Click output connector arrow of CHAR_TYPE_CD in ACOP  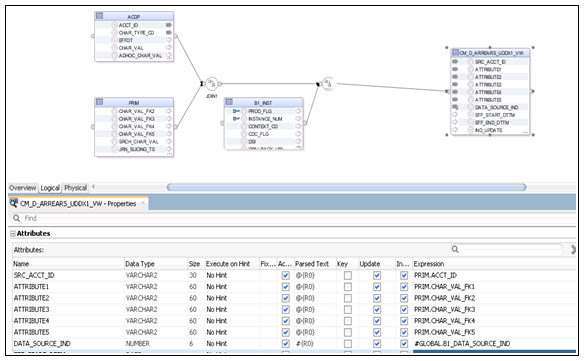[169, 33]
